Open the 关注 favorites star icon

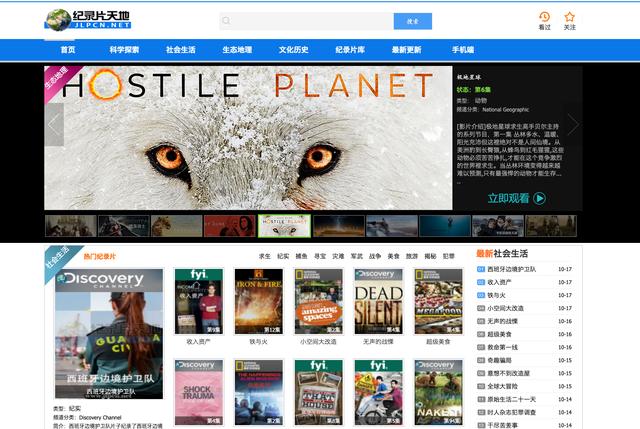(x=569, y=21)
